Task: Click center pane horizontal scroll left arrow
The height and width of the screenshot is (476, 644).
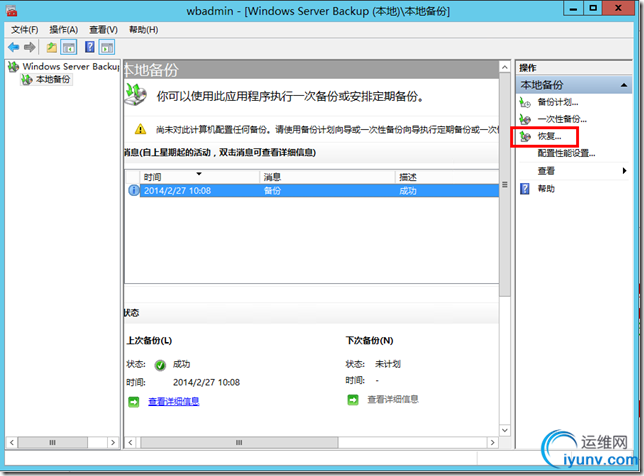Action: click(130, 442)
